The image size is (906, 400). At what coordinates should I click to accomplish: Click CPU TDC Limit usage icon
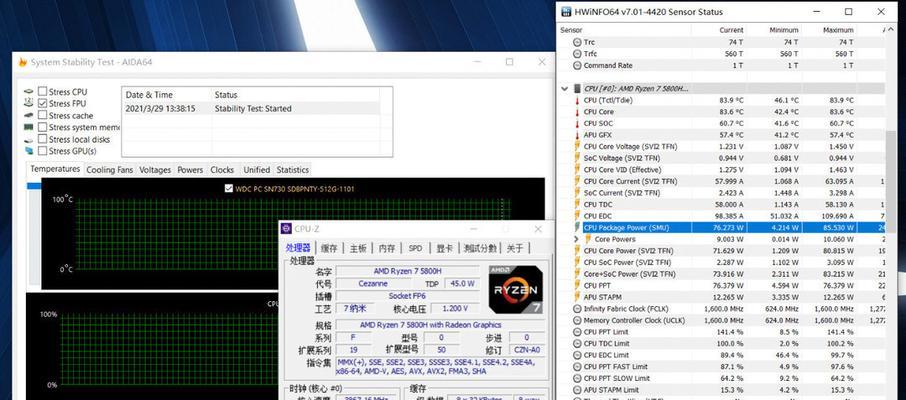click(x=577, y=343)
